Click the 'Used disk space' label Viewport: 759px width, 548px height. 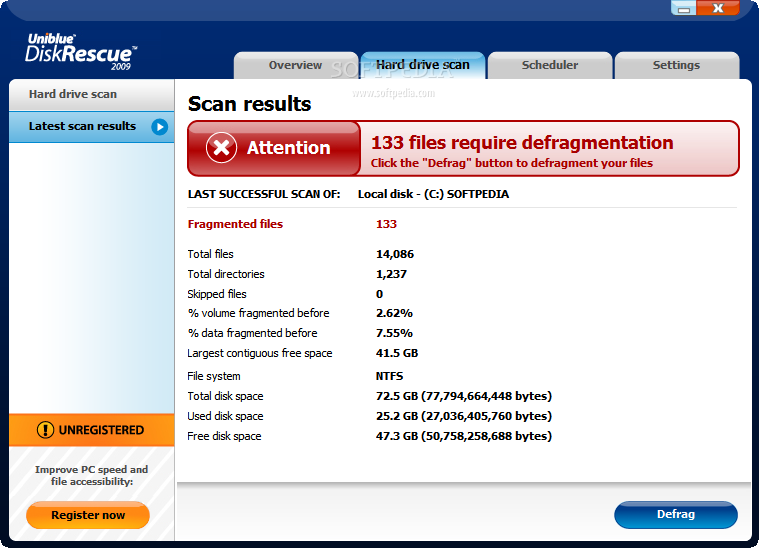click(x=226, y=416)
